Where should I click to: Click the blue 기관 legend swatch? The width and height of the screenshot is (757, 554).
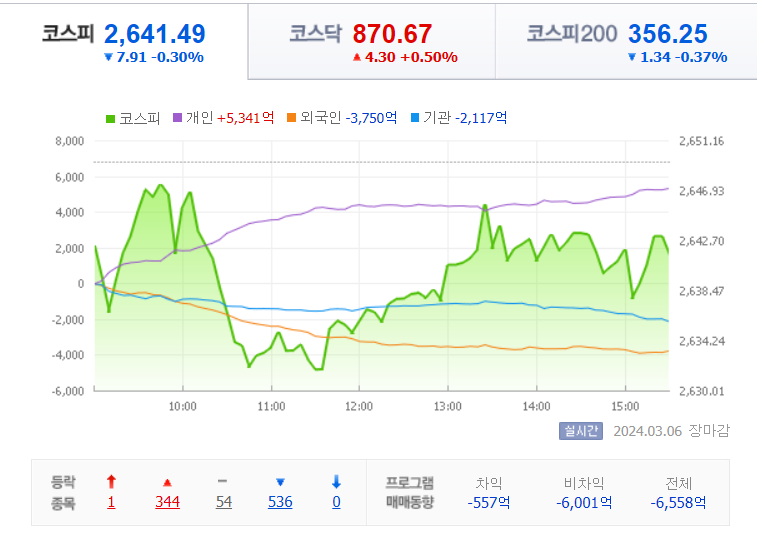point(415,118)
